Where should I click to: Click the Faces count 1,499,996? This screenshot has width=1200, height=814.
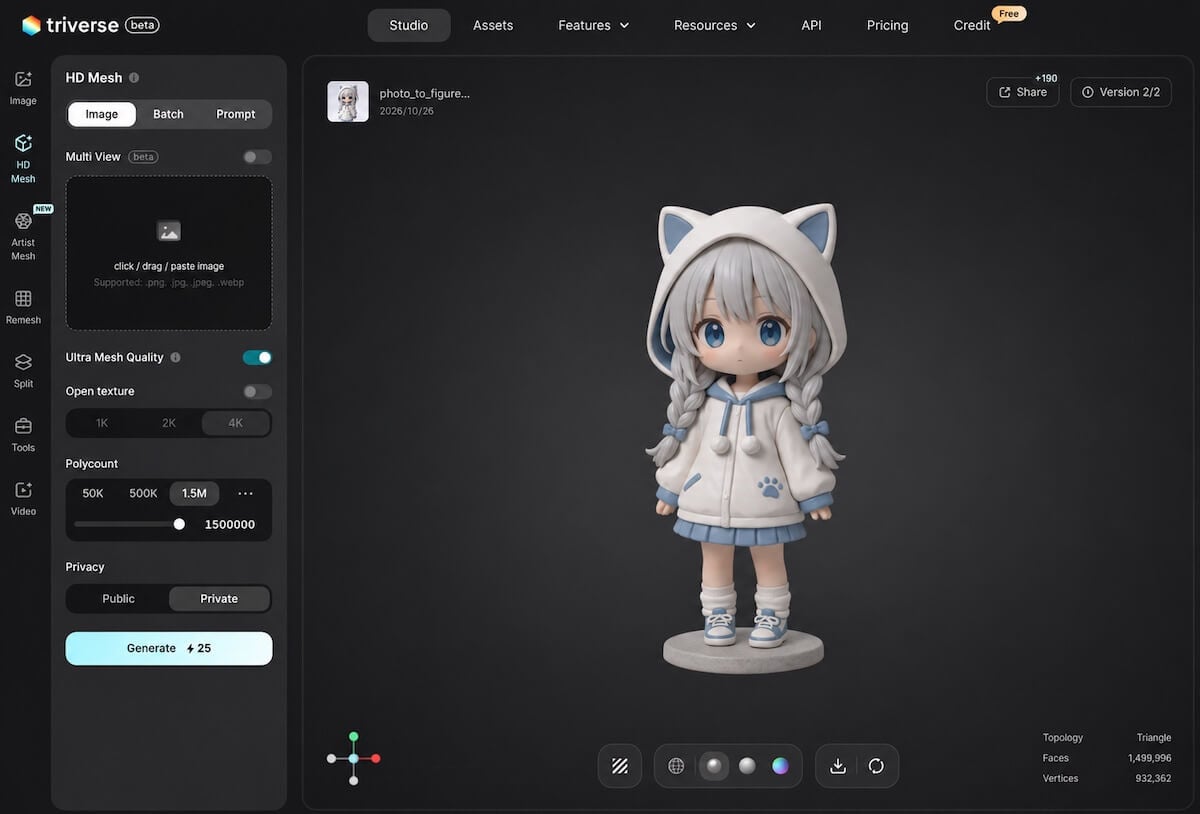coord(1149,758)
